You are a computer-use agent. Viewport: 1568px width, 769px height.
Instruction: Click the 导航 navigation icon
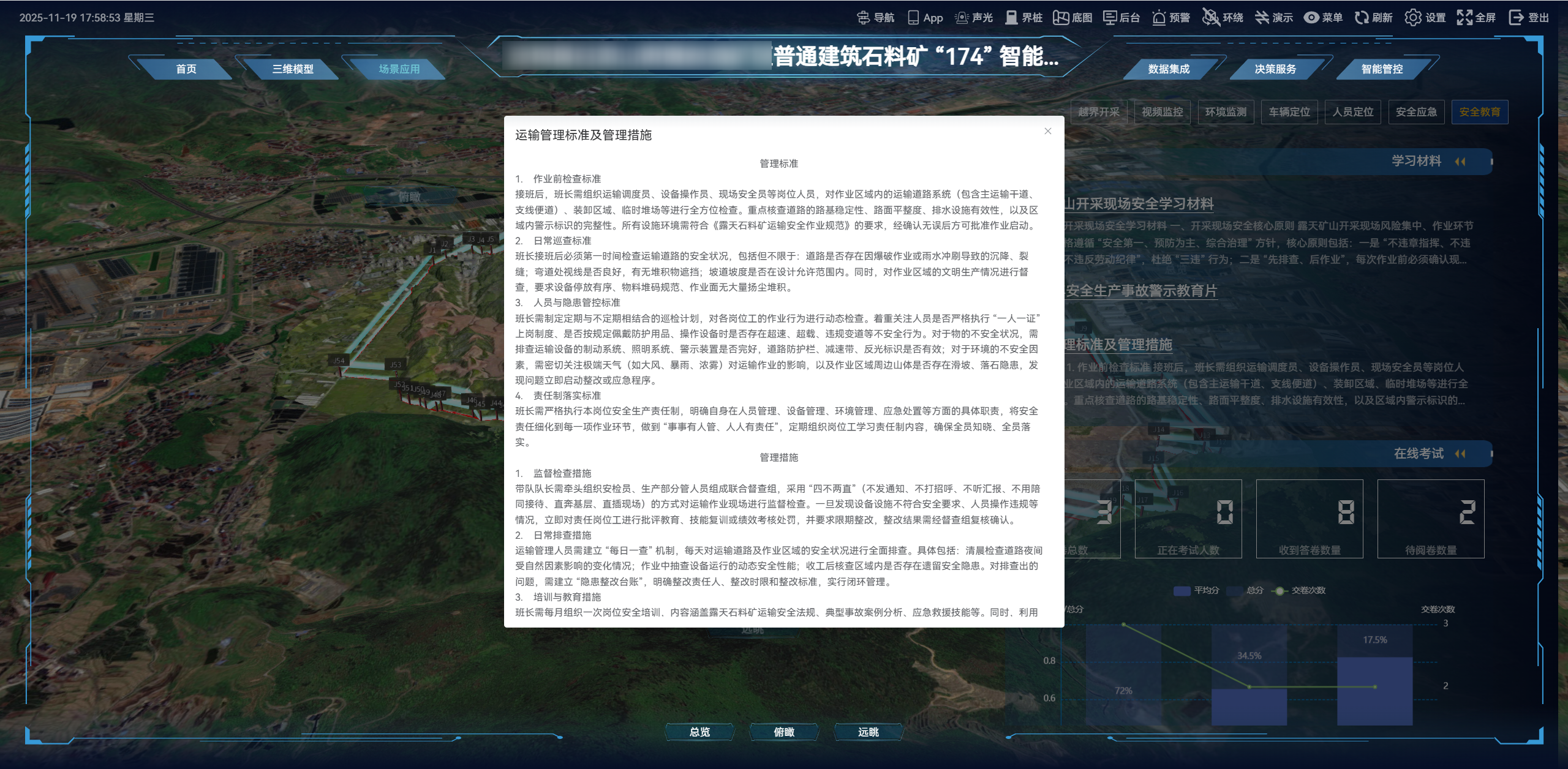(864, 18)
